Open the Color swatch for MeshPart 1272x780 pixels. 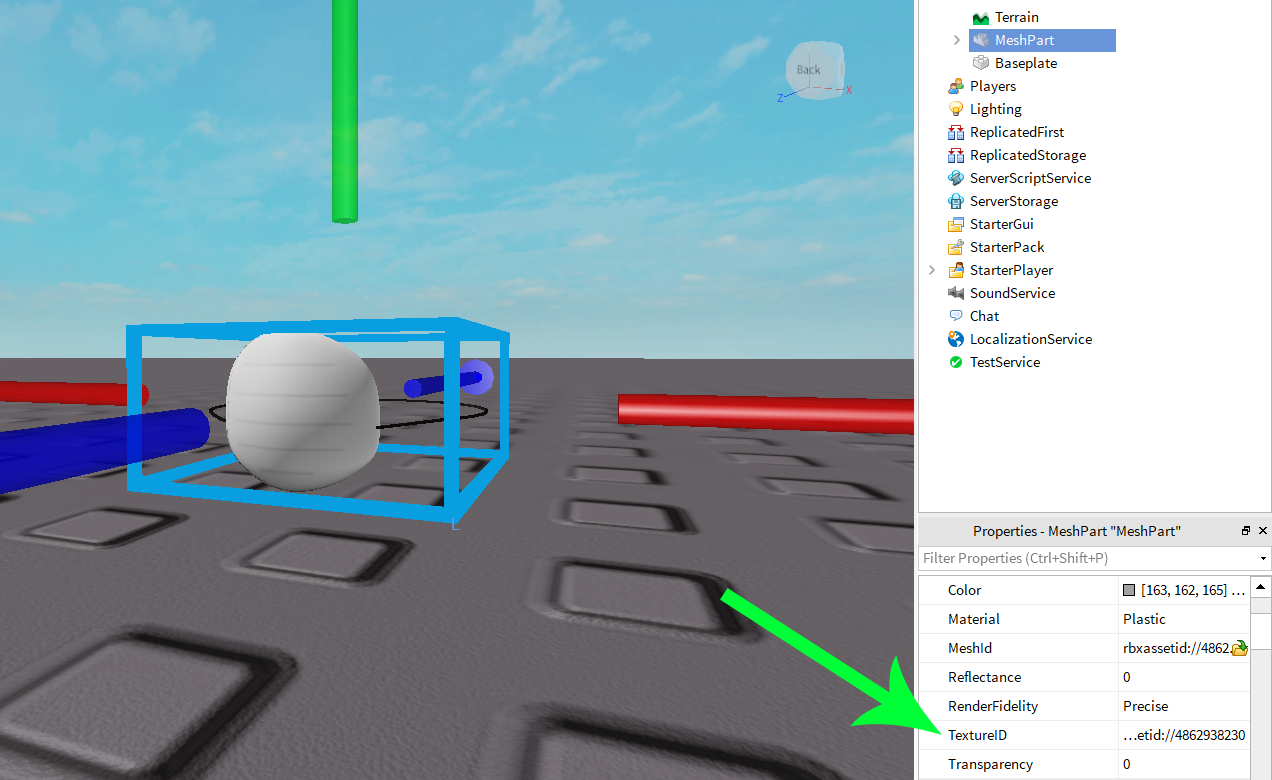pyautogui.click(x=1131, y=590)
